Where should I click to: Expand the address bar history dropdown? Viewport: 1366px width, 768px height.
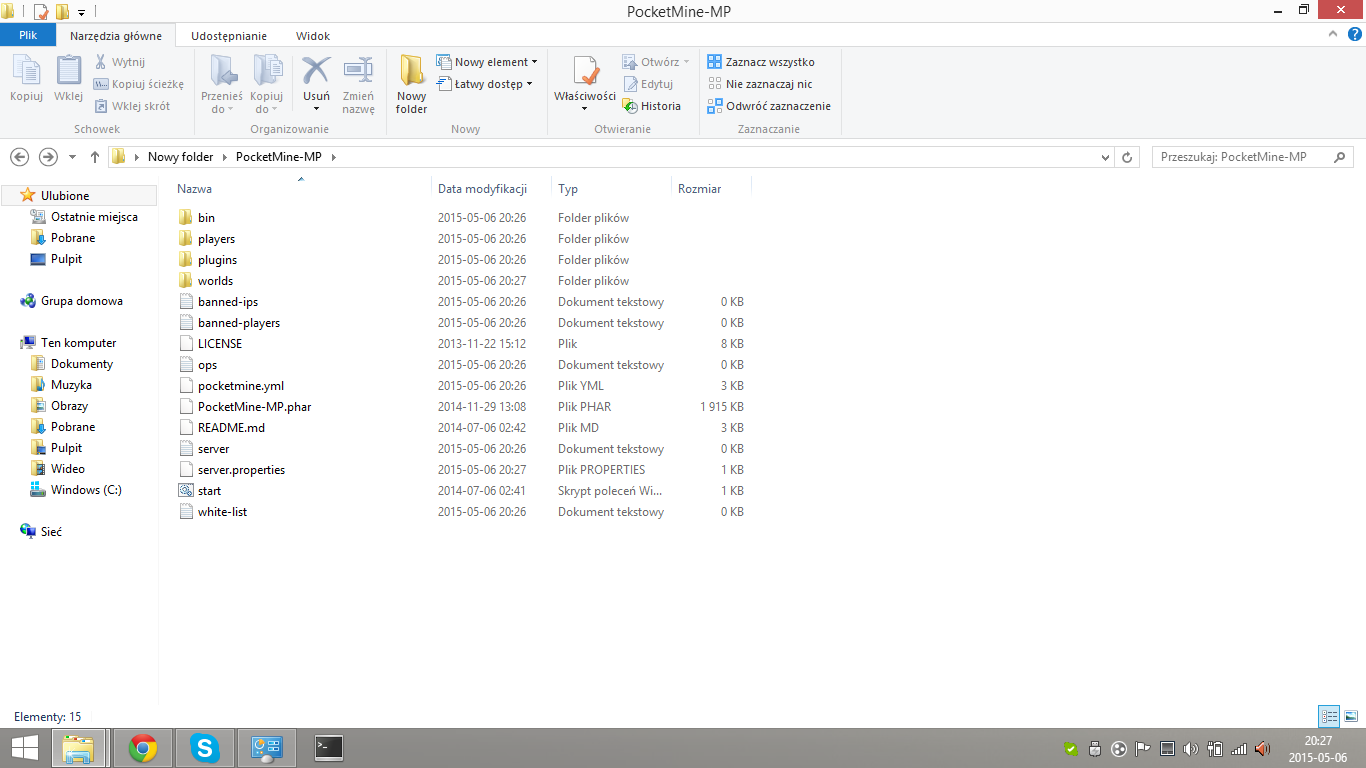pos(1105,157)
